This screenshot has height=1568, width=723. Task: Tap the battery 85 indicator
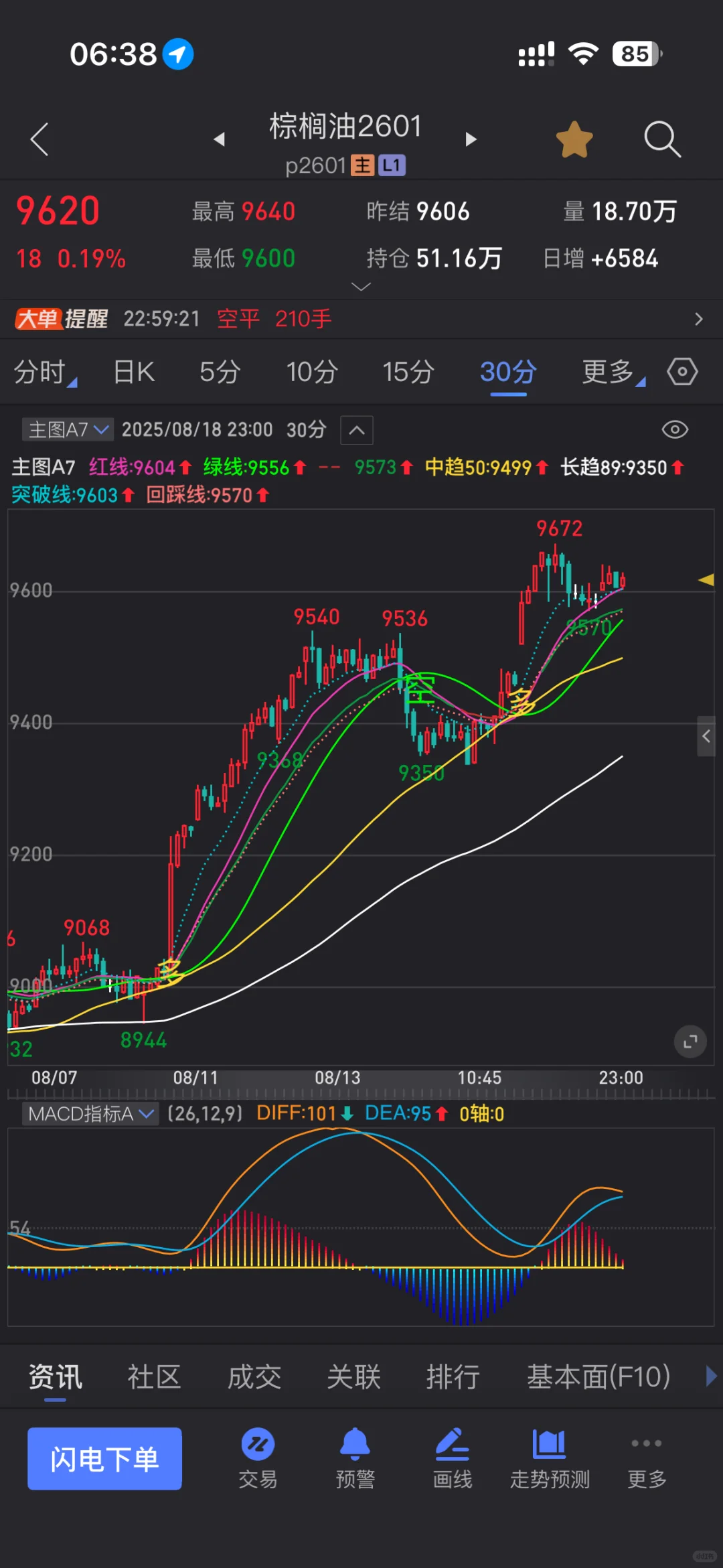coord(637,54)
